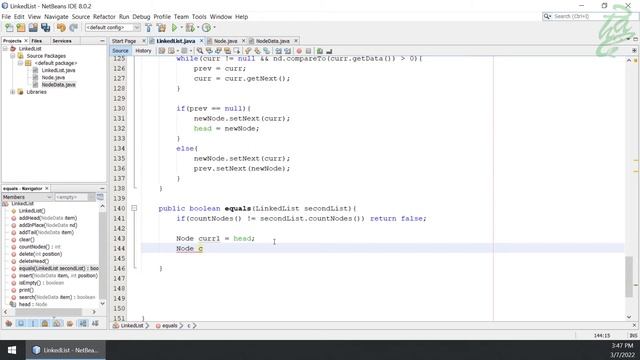
Task: Open the Team menu
Action: (181, 17)
